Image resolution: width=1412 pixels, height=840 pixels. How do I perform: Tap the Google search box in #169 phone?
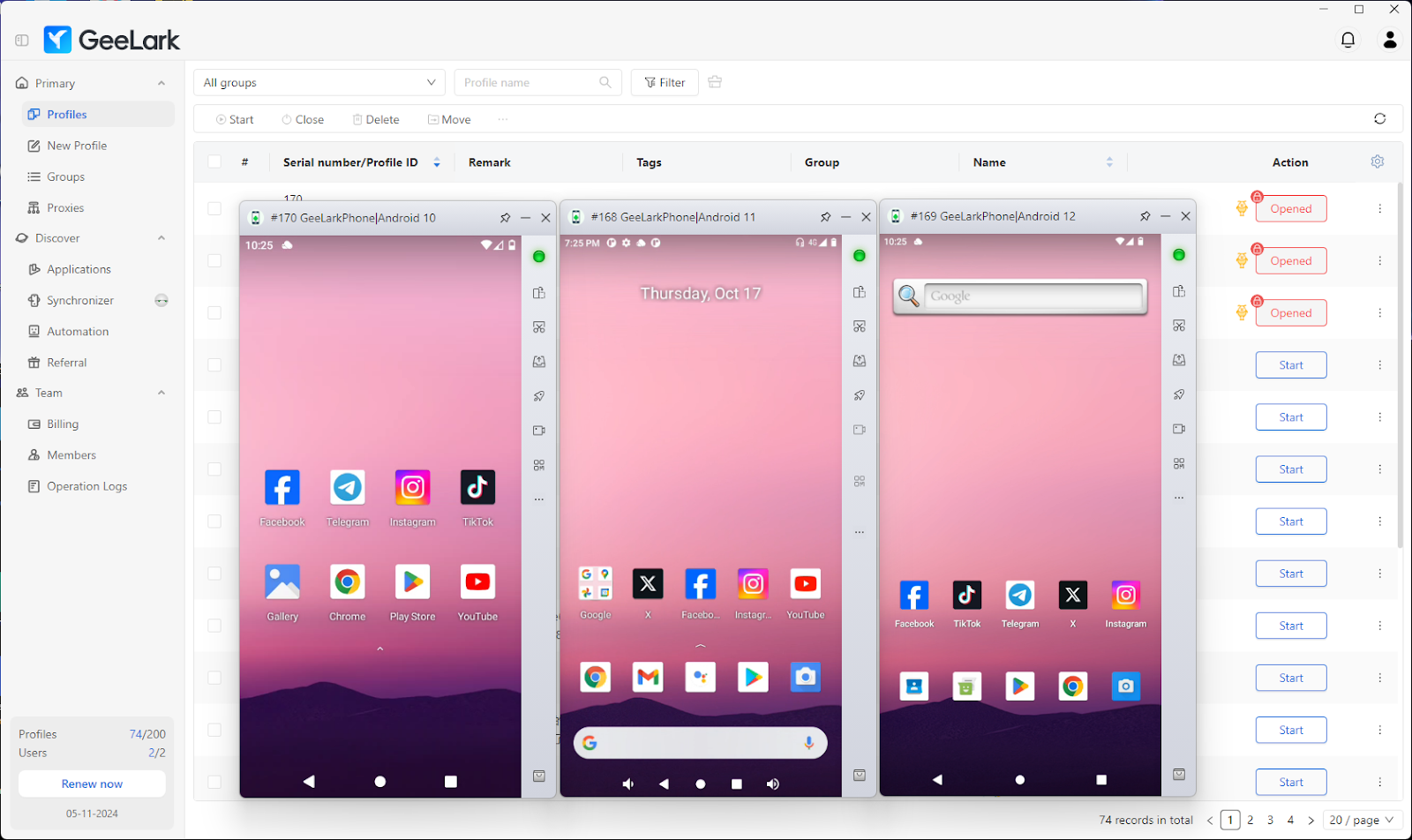pyautogui.click(x=1033, y=296)
